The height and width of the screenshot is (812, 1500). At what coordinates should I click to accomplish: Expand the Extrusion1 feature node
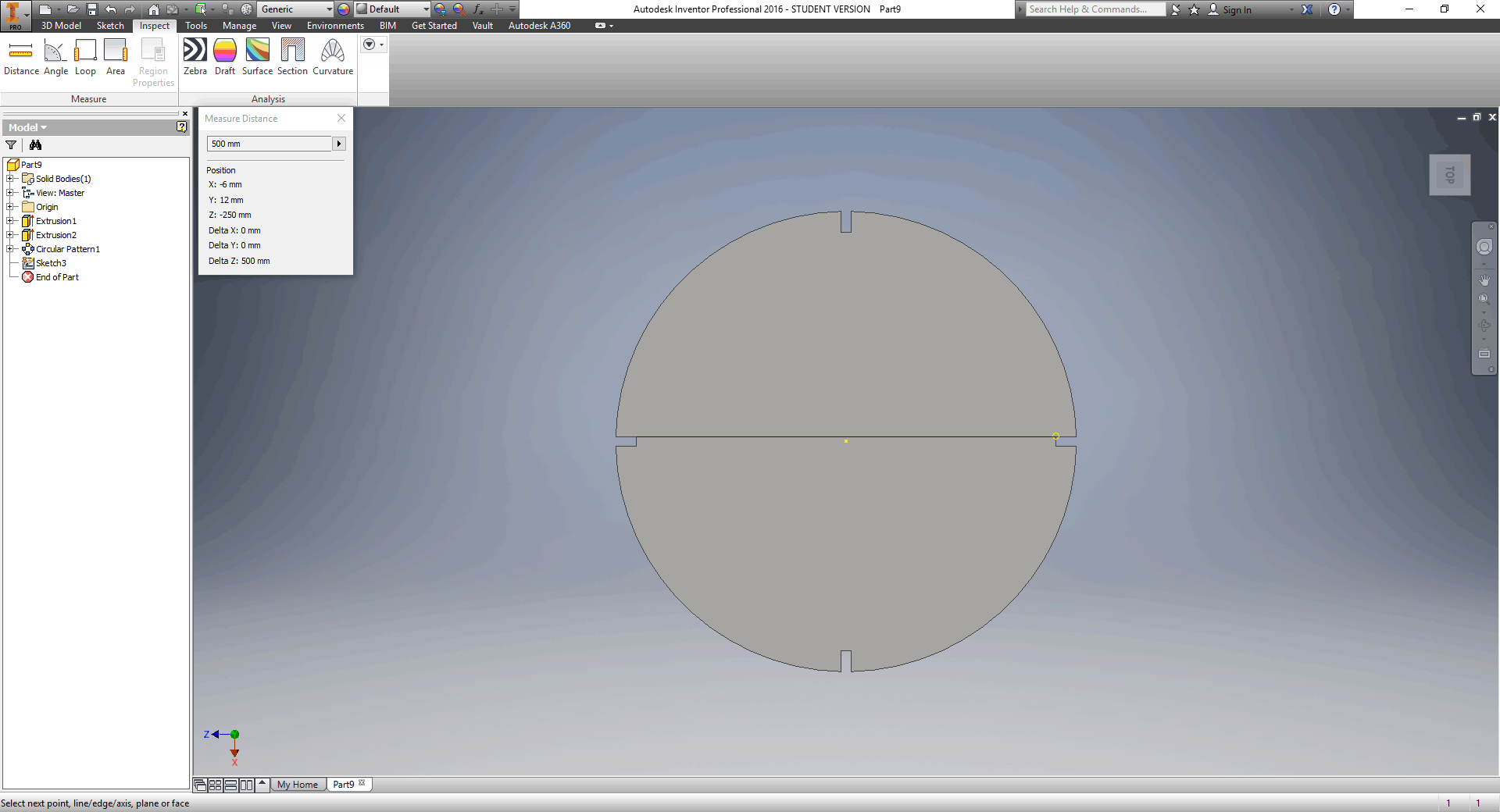10,221
